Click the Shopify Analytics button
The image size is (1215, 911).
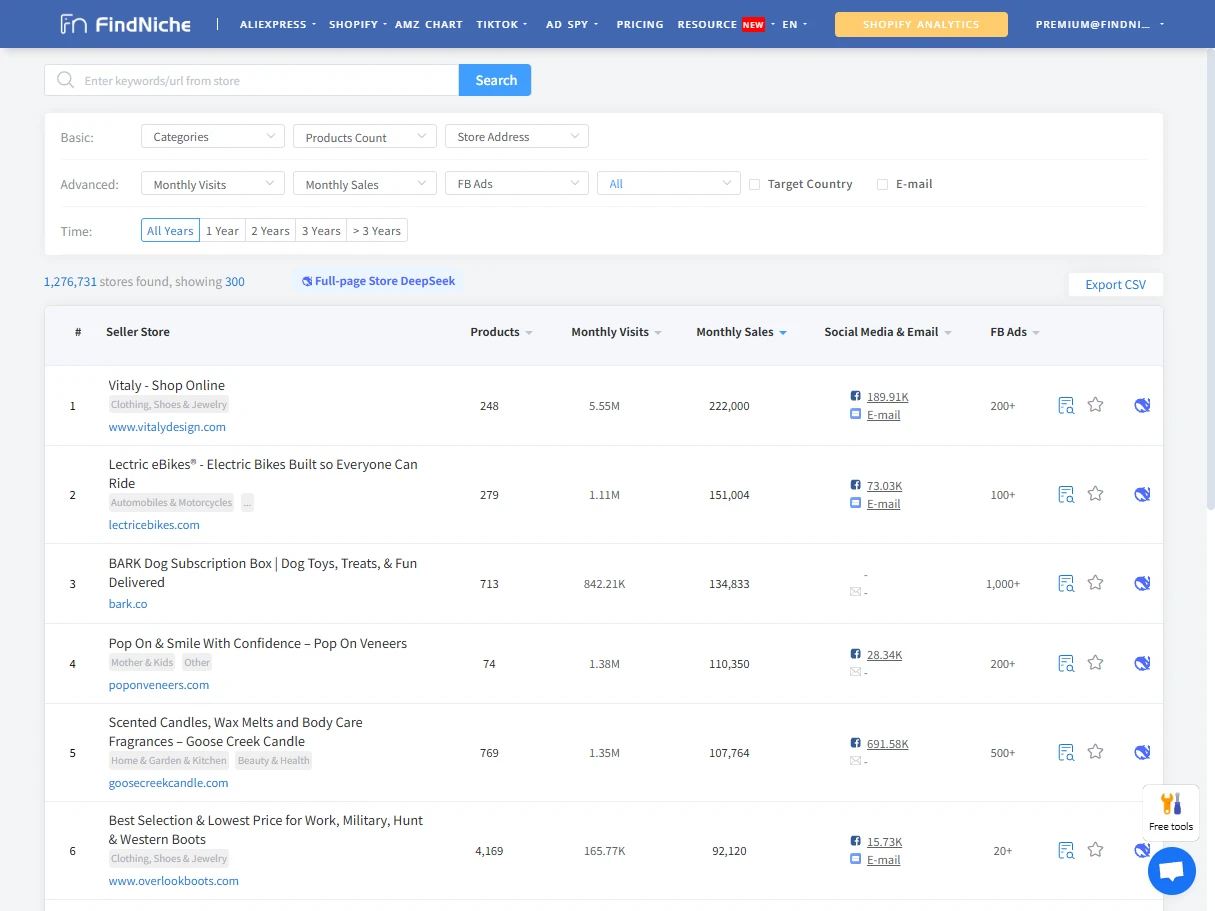pos(921,24)
